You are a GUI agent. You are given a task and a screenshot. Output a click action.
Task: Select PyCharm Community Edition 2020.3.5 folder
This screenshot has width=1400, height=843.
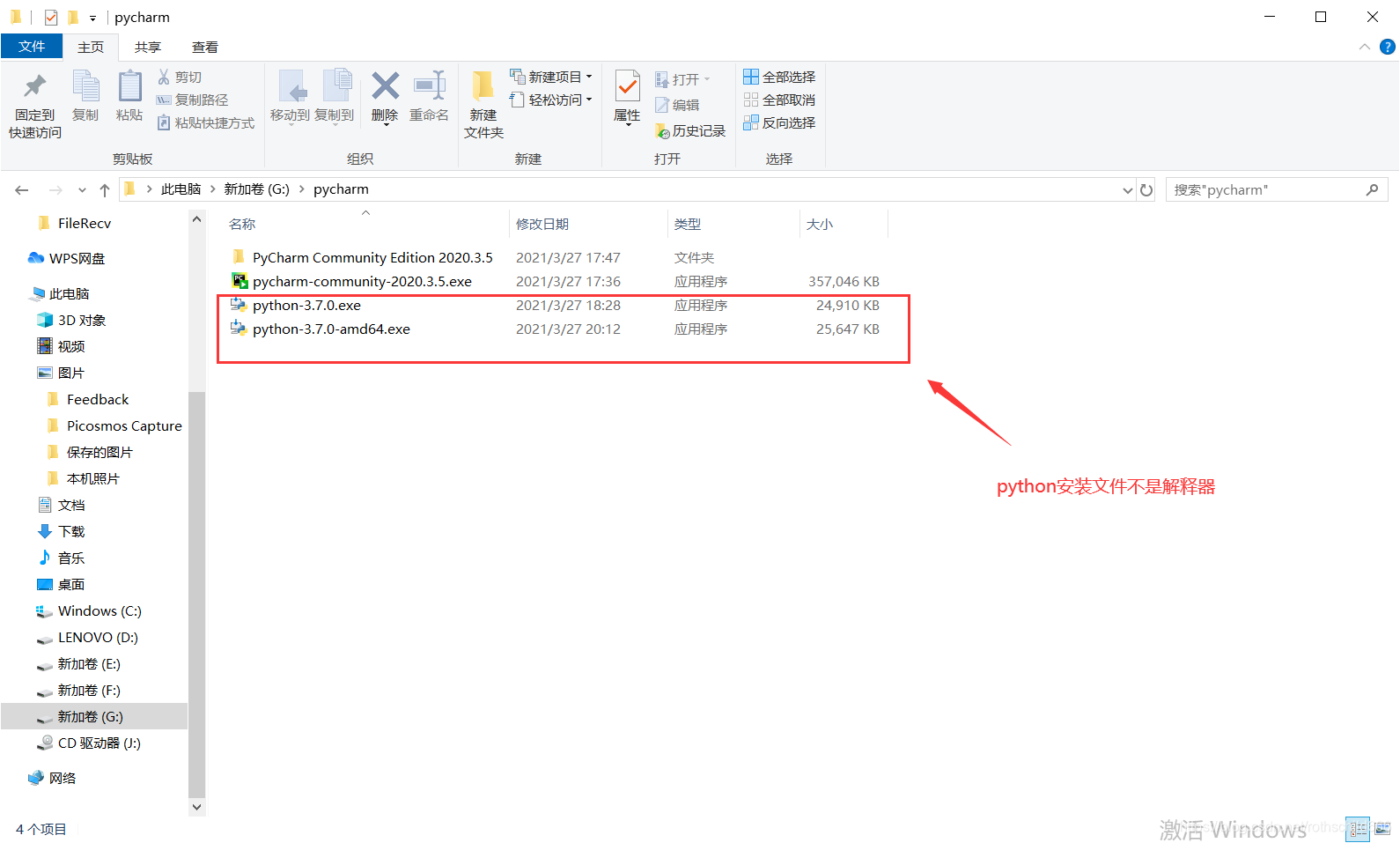(x=372, y=258)
